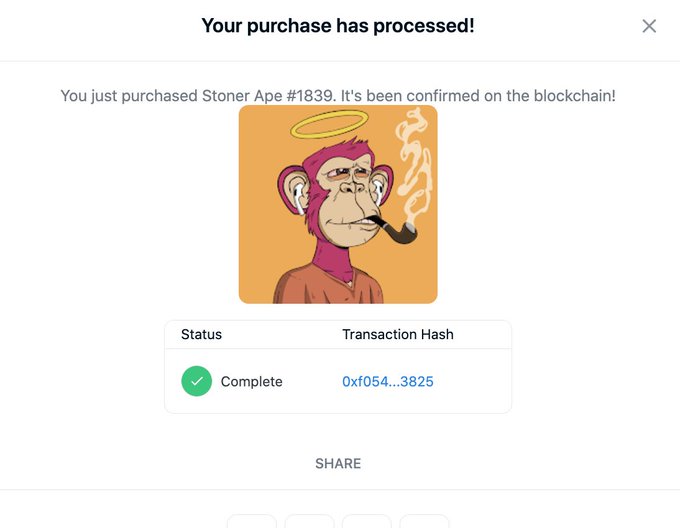The image size is (680, 528).
Task: Open the 0xf054...3825 transaction hash link
Action: tap(388, 381)
